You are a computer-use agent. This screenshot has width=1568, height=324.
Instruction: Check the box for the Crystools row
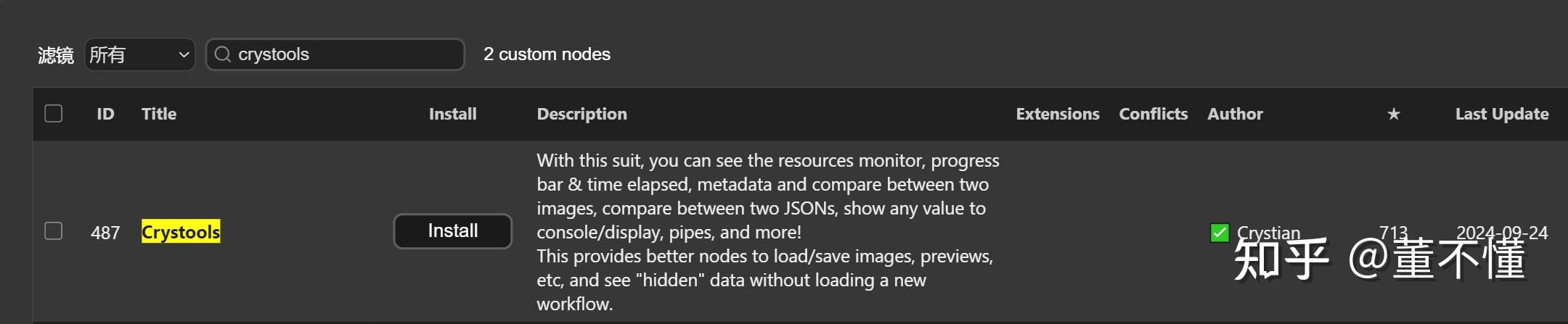pyautogui.click(x=54, y=231)
